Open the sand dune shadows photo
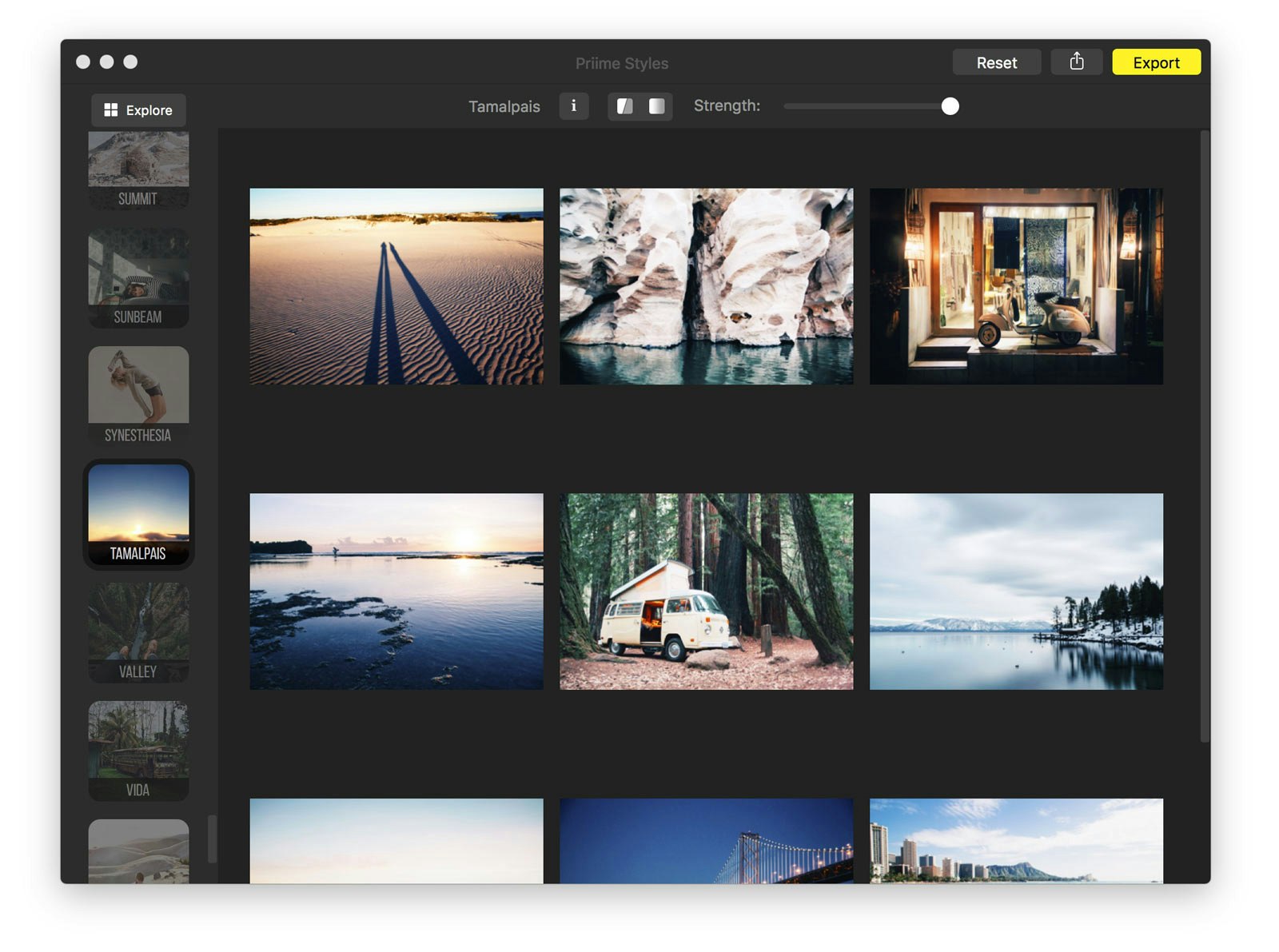The height and width of the screenshot is (952, 1279). (x=396, y=286)
